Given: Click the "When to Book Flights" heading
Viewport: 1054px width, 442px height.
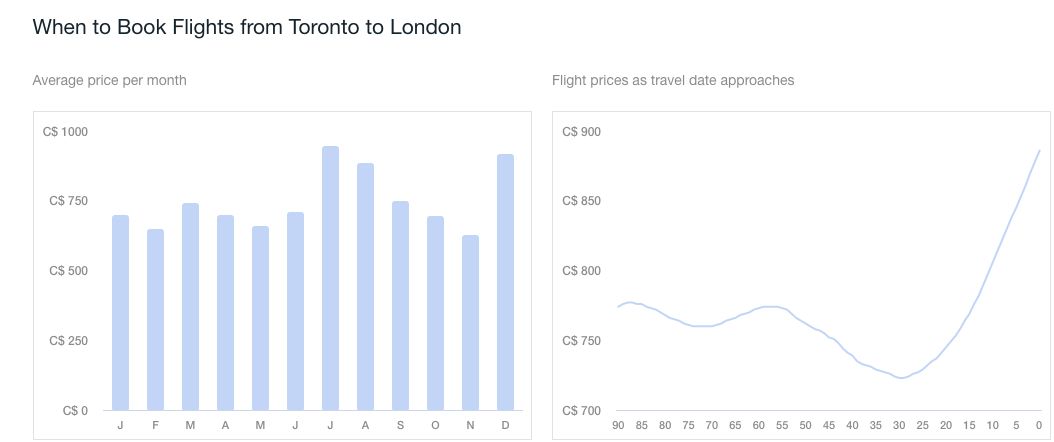Looking at the screenshot, I should coord(247,27).
